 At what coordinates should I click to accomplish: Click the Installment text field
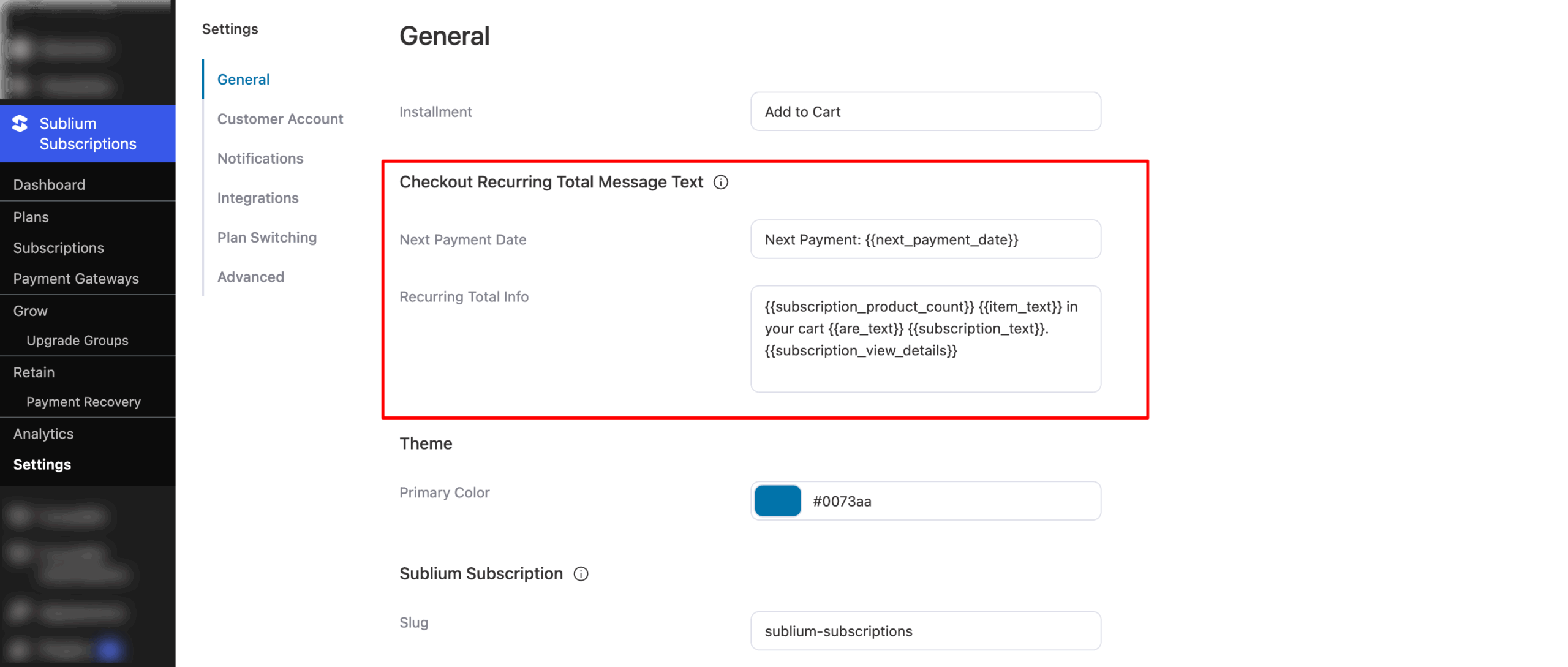coord(925,112)
